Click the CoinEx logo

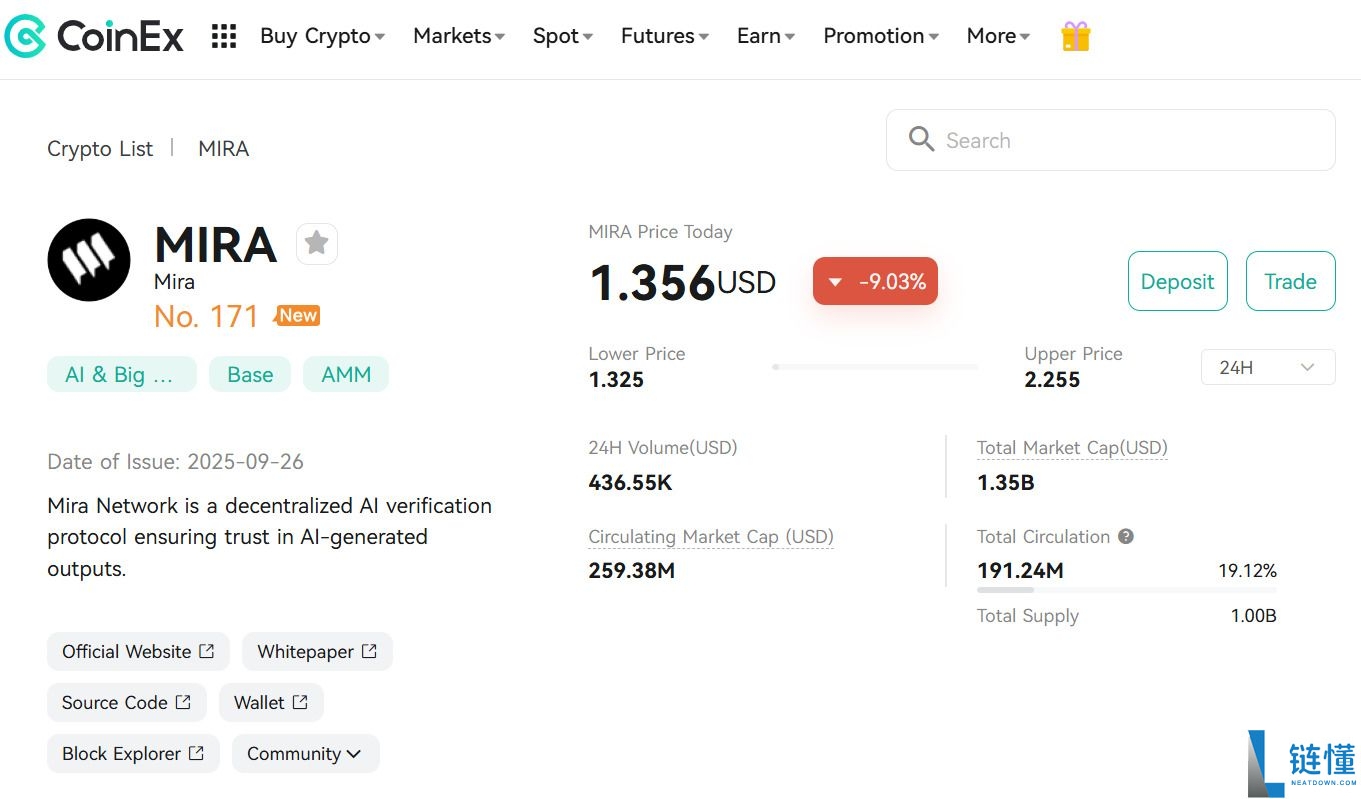[x=94, y=37]
